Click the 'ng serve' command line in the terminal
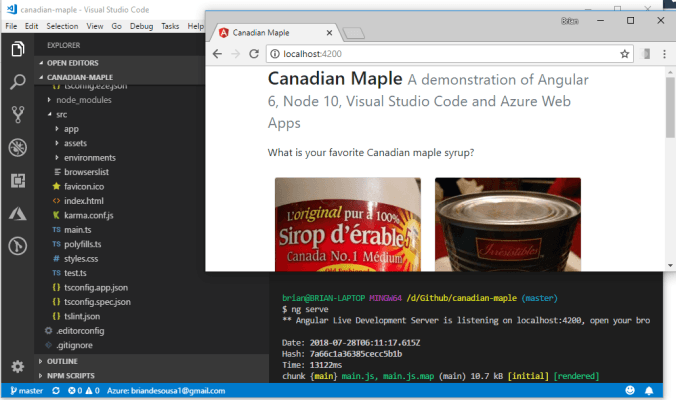676x400 pixels. coord(305,309)
